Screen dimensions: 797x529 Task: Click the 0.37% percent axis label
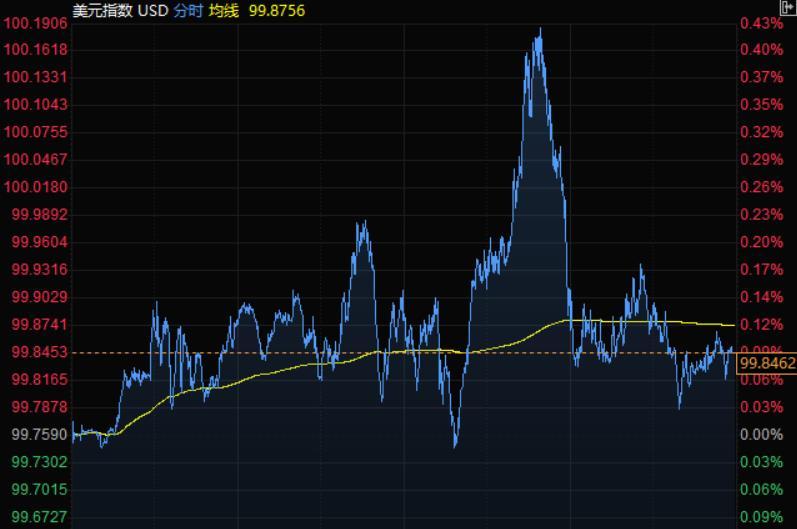(761, 77)
